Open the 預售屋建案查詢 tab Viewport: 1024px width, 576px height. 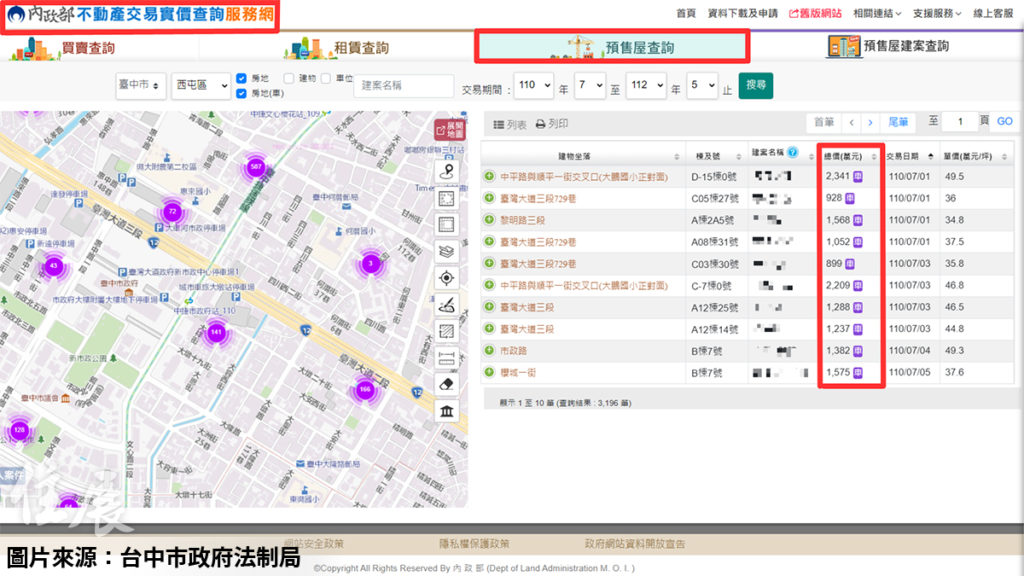click(888, 46)
